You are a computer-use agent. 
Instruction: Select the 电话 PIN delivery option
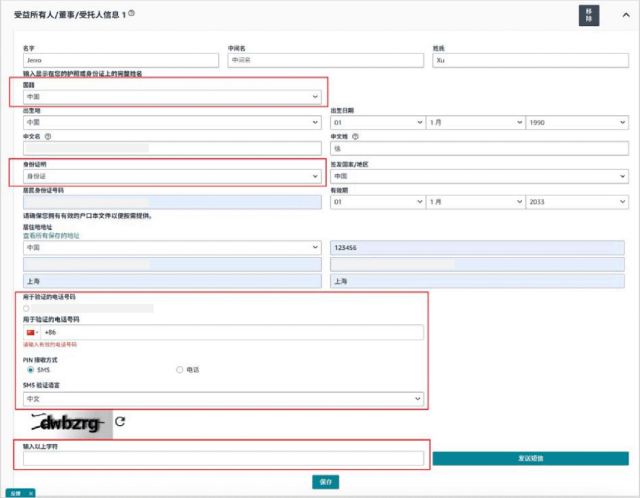[180, 369]
